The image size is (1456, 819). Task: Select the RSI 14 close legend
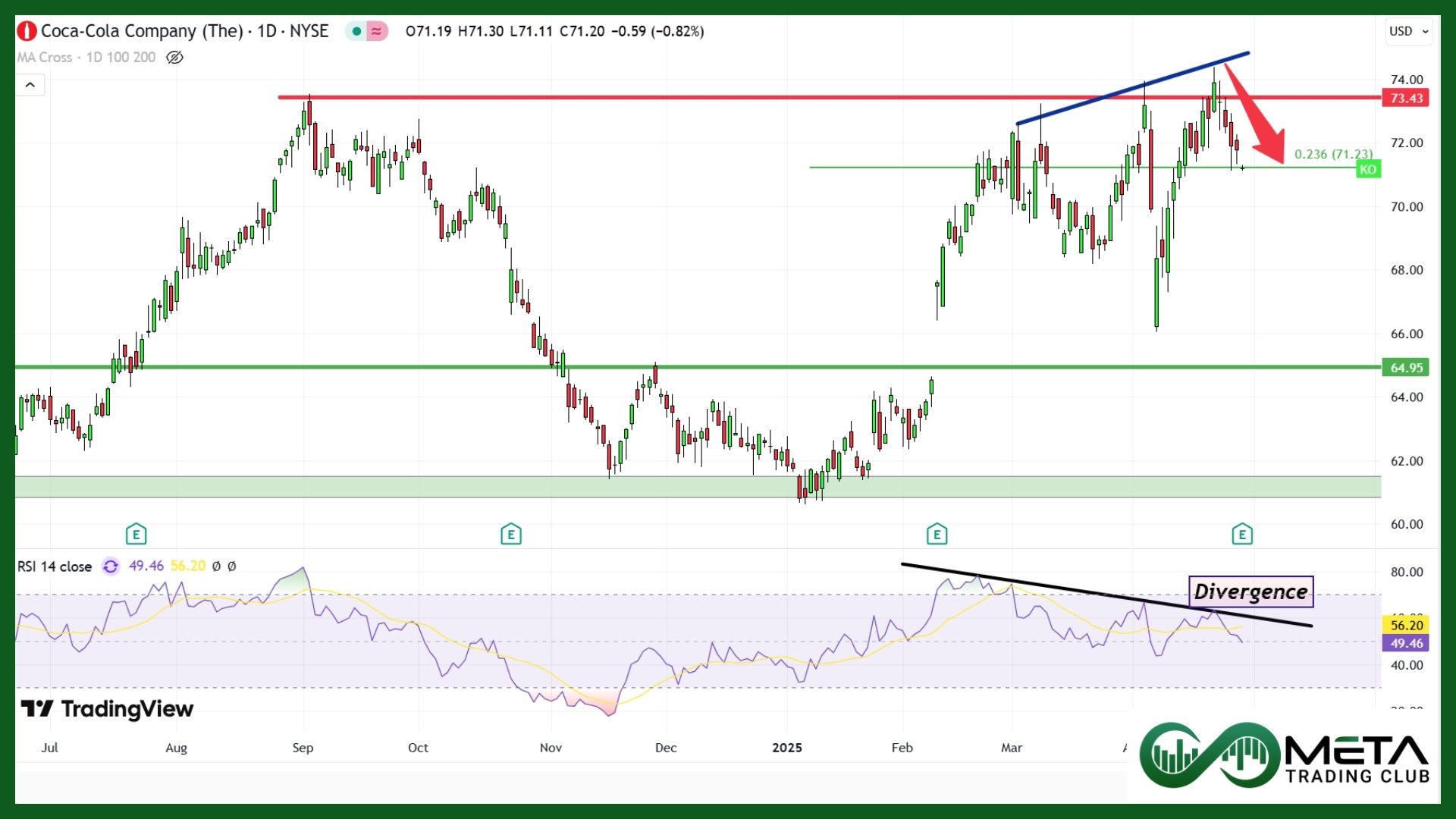[x=55, y=566]
